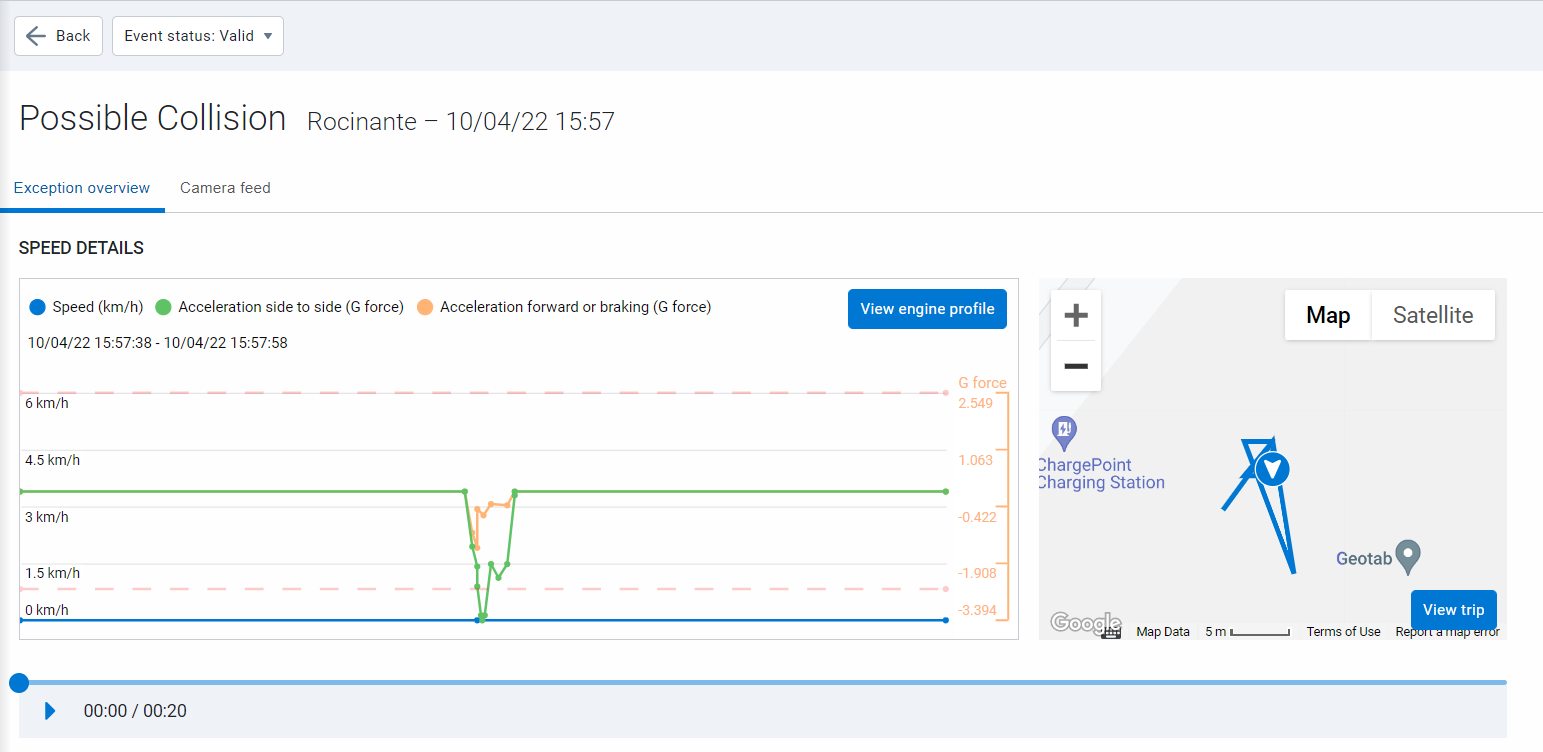
Task: Zoom out on the map
Action: click(1076, 366)
